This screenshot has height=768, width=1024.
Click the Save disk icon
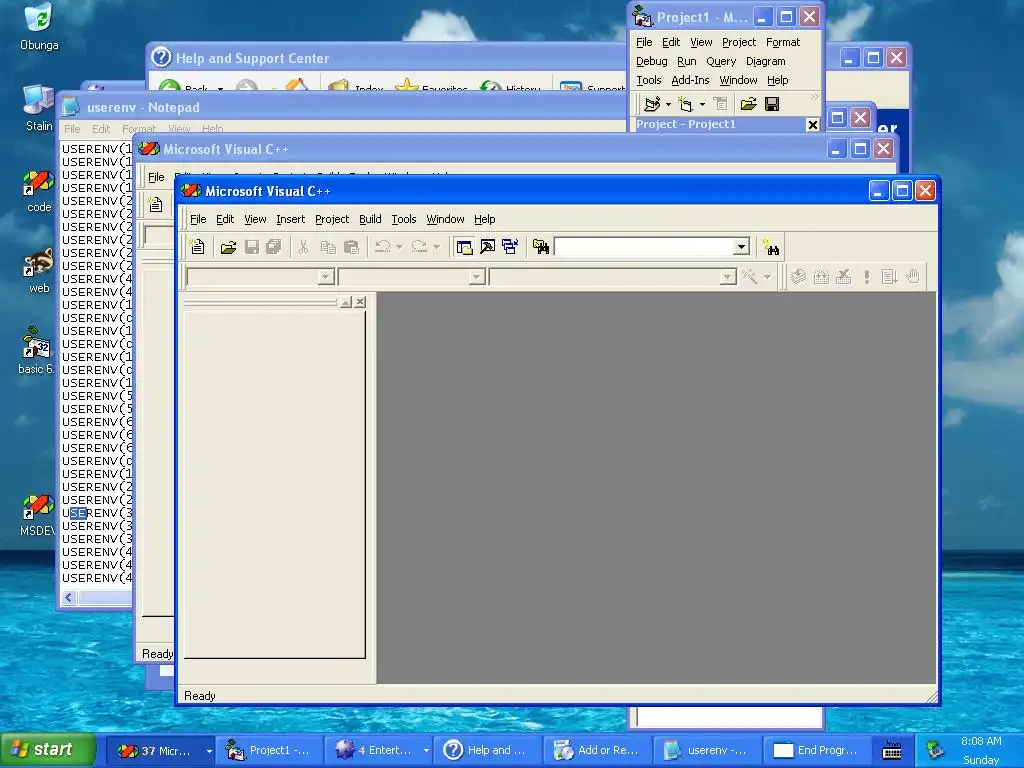pos(251,247)
